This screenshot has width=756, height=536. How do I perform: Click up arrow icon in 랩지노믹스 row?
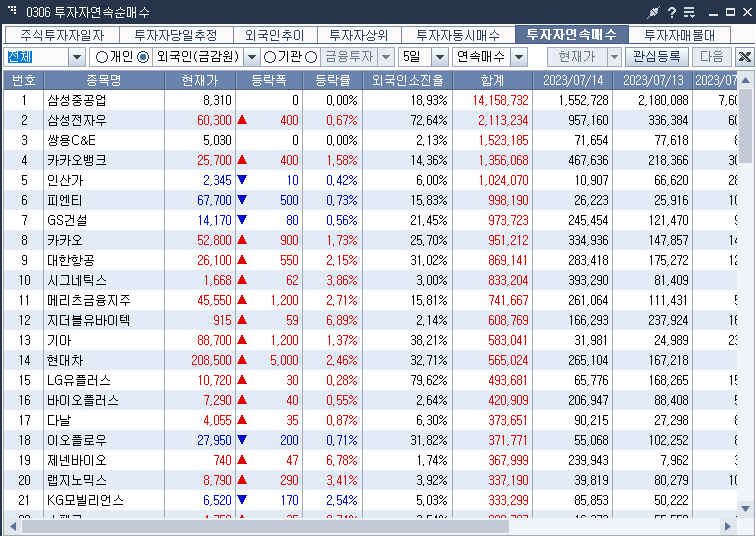[x=242, y=480]
